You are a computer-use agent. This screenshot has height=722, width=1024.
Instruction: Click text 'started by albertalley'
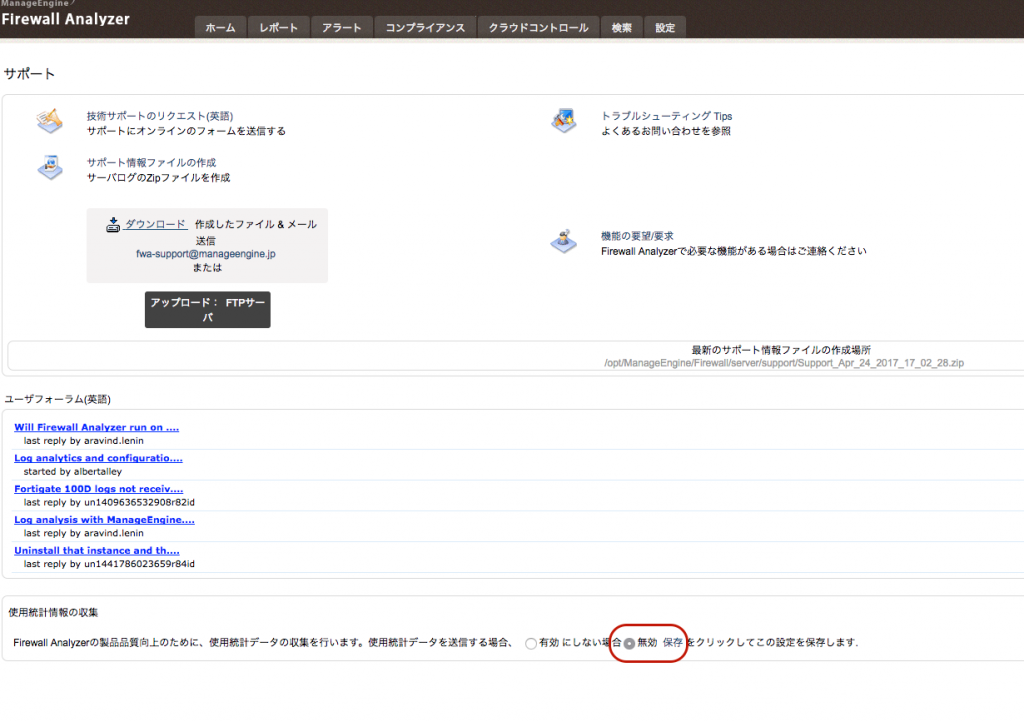point(72,471)
